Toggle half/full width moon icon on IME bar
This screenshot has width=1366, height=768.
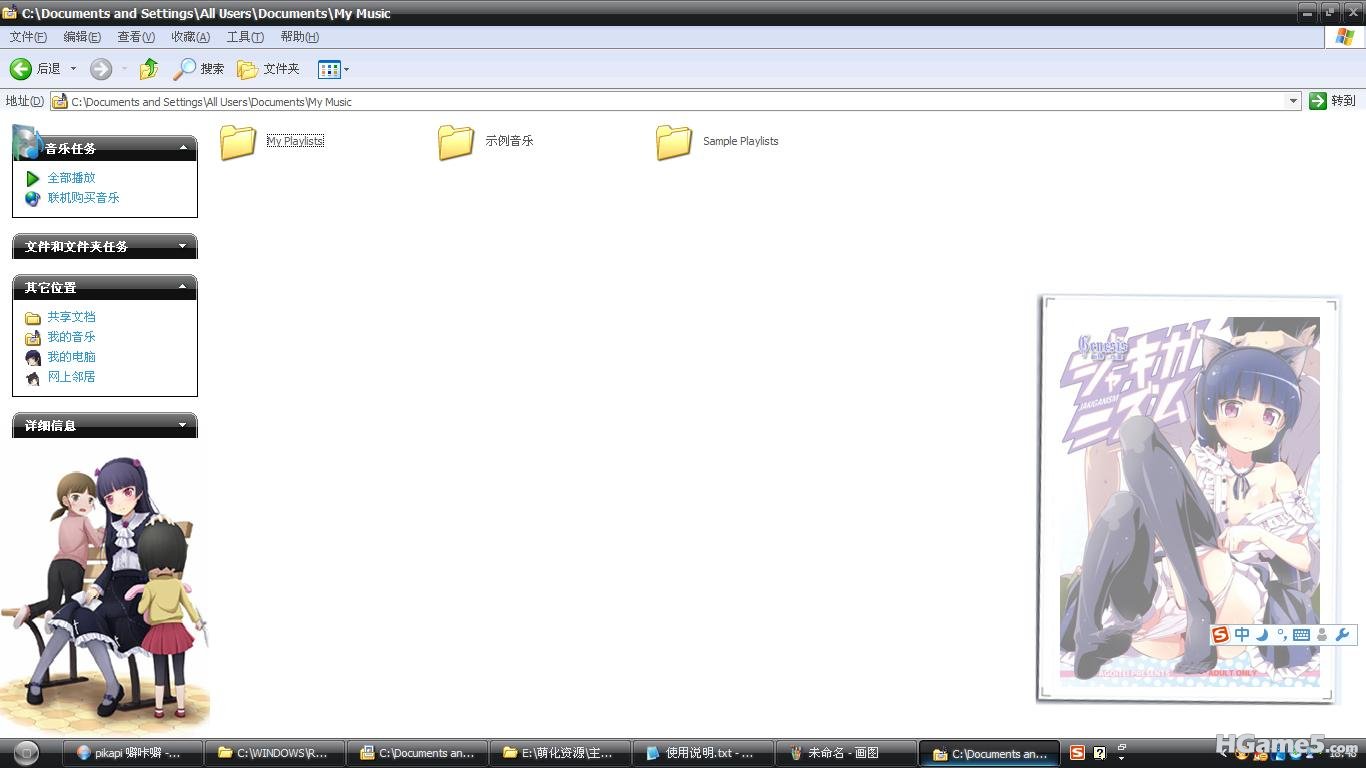[x=1262, y=635]
